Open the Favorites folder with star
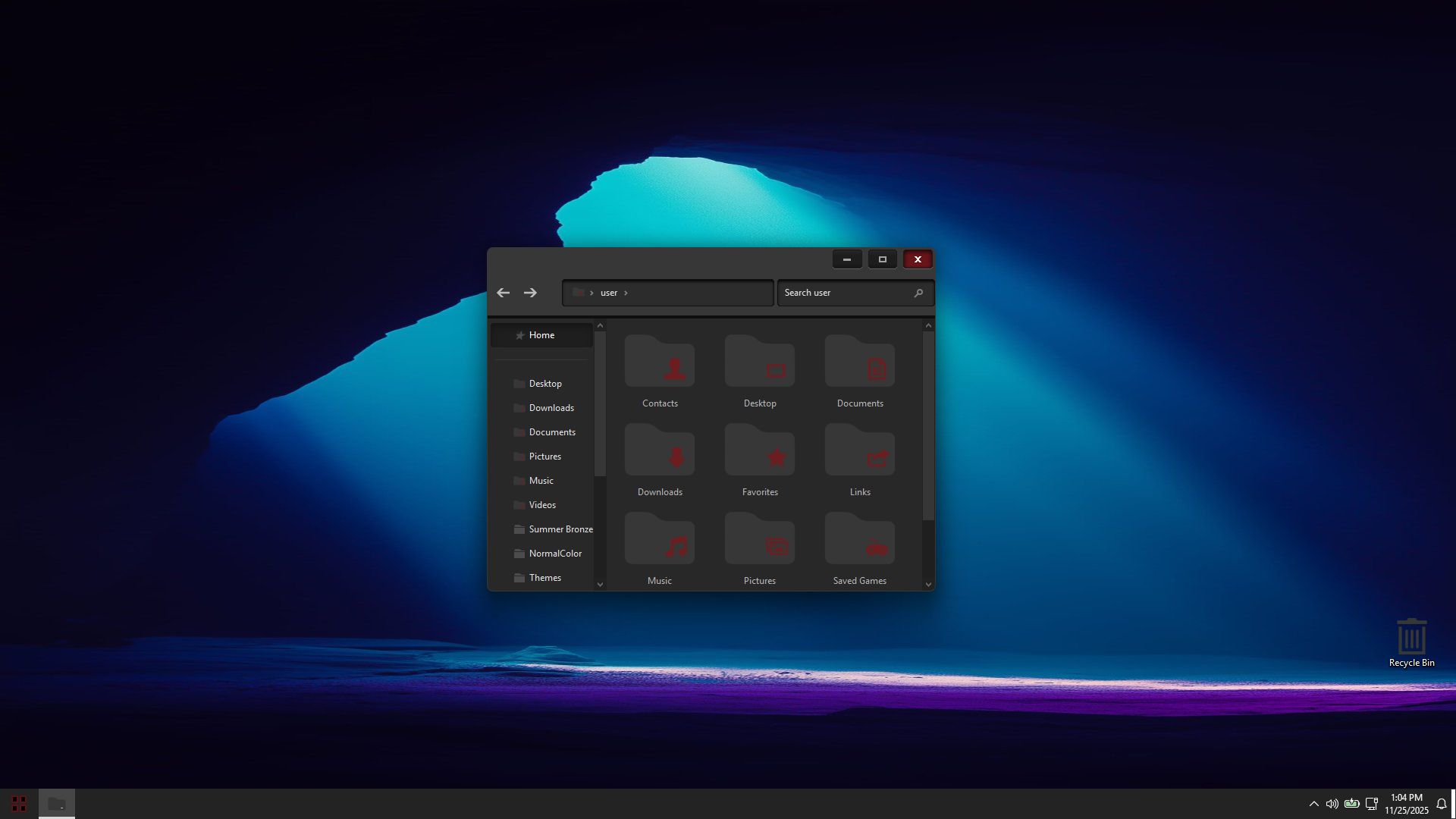This screenshot has height=819, width=1456. click(759, 451)
